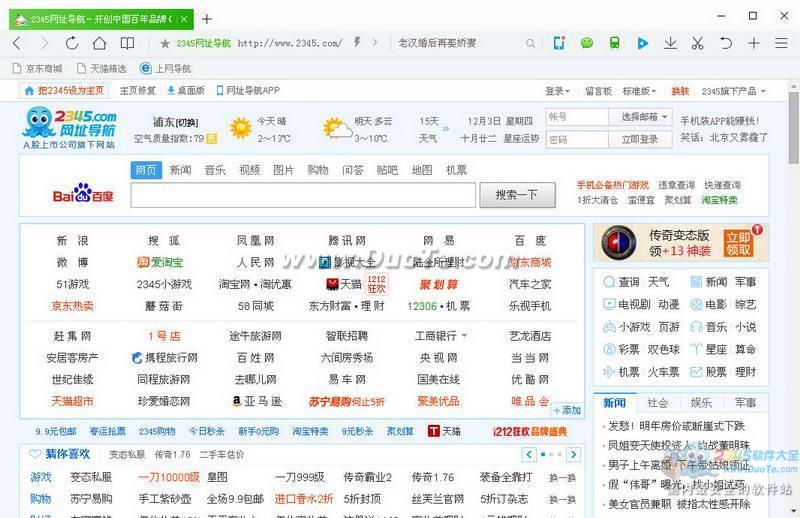Click the lightning speed mode icon

pyautogui.click(x=357, y=43)
